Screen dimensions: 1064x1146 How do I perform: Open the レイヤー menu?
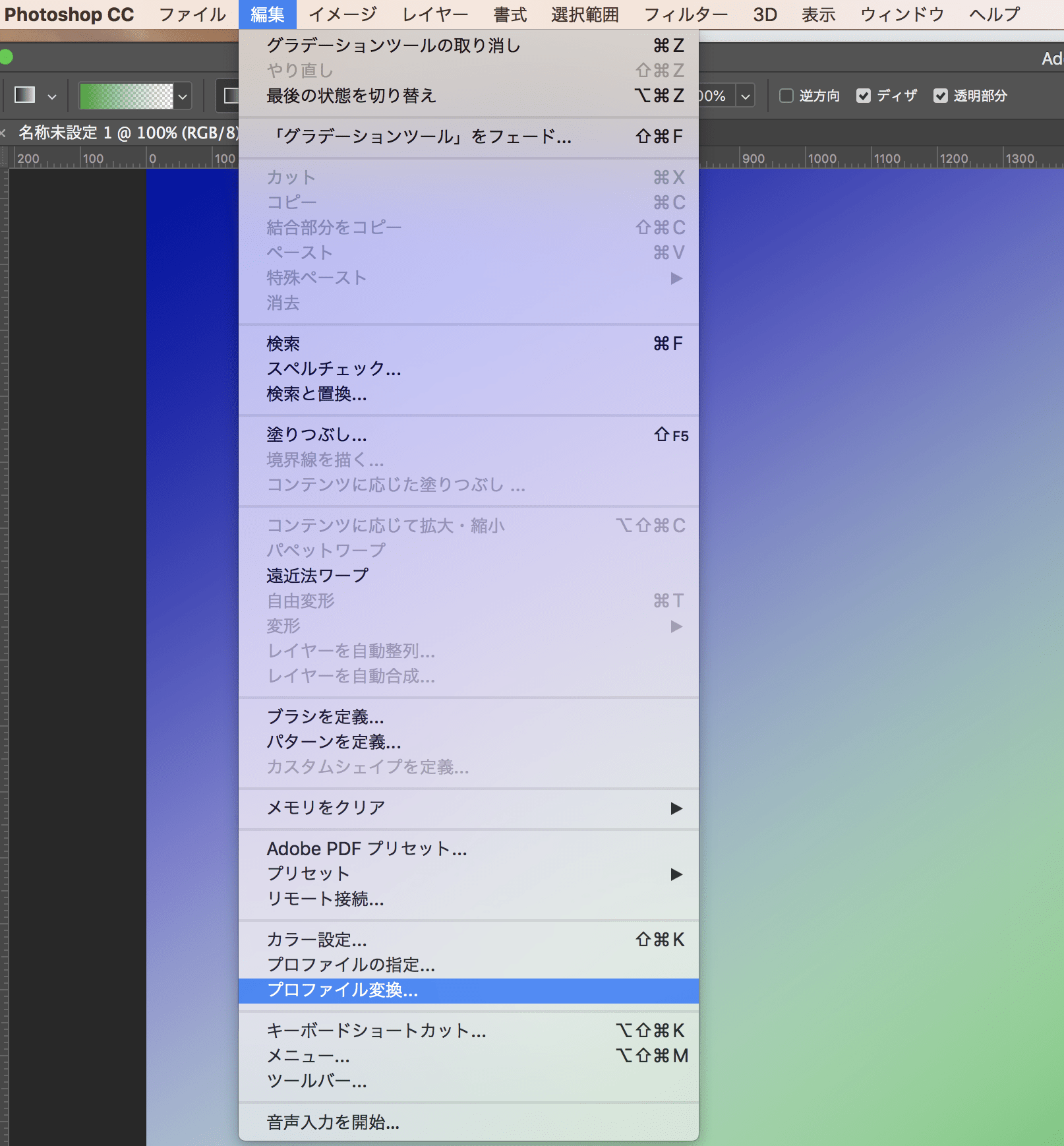(435, 15)
